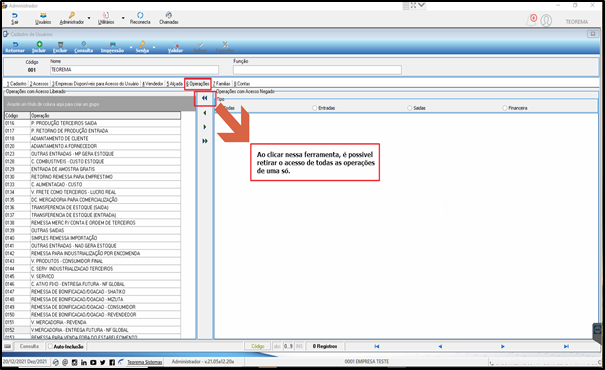
Task: Click the Senha key icon
Action: pos(142,44)
